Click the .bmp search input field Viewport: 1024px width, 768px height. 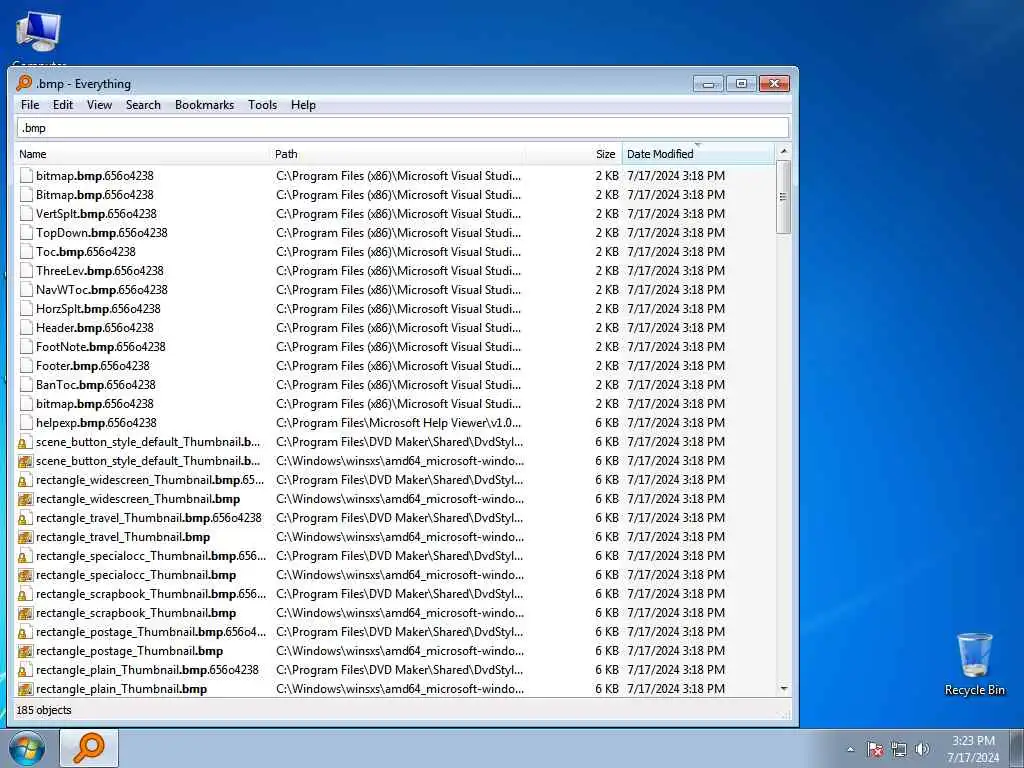coord(402,128)
